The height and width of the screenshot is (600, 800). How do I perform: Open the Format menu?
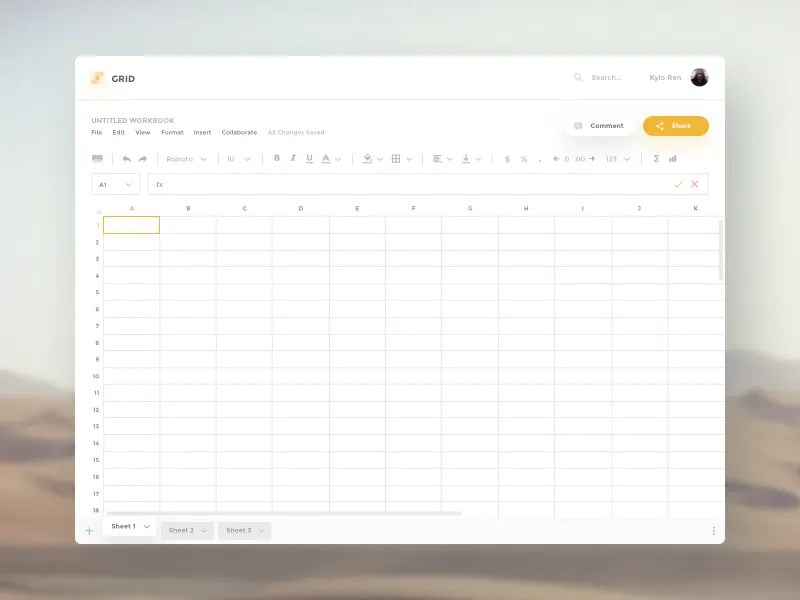click(x=171, y=132)
